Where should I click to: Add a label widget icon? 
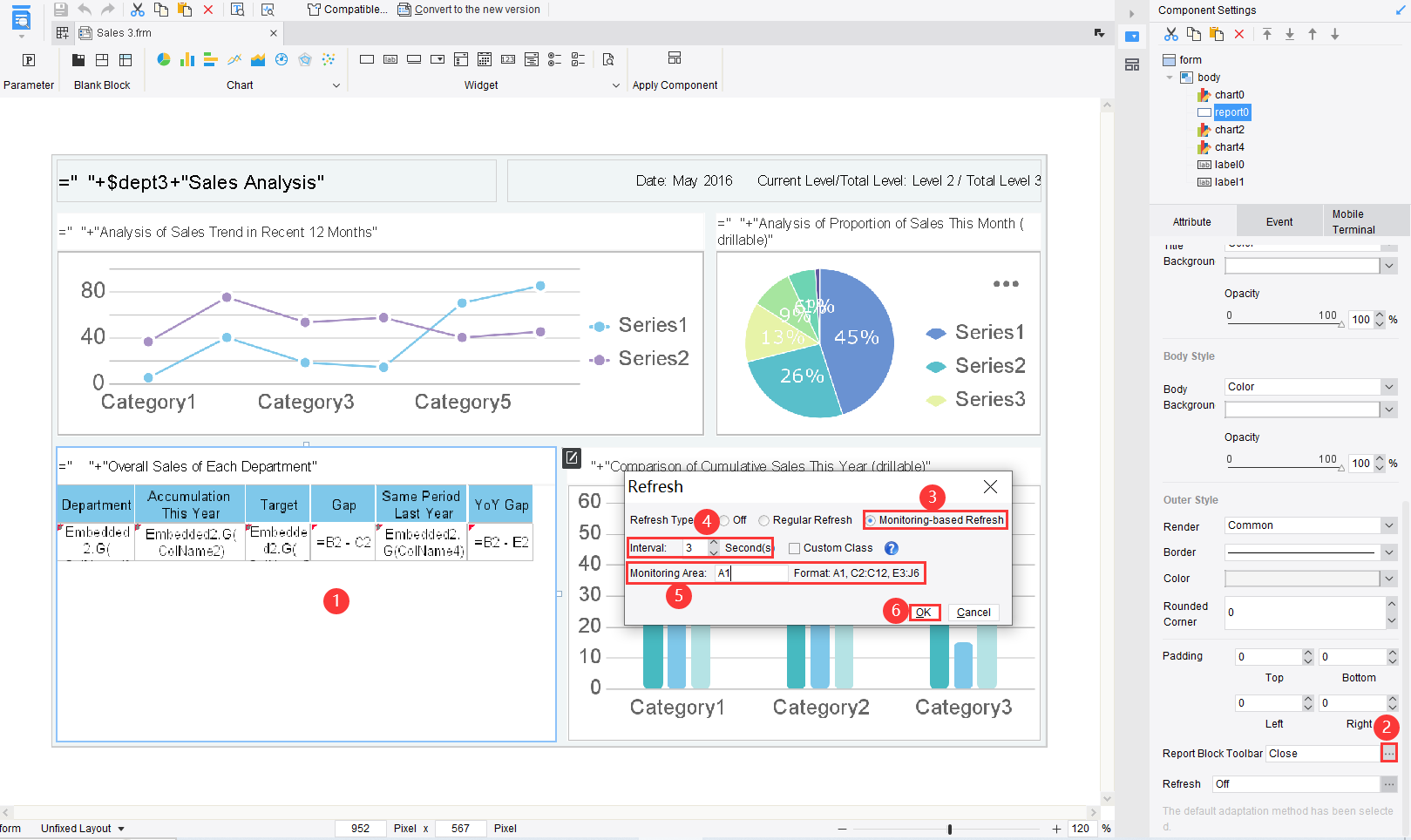click(390, 59)
